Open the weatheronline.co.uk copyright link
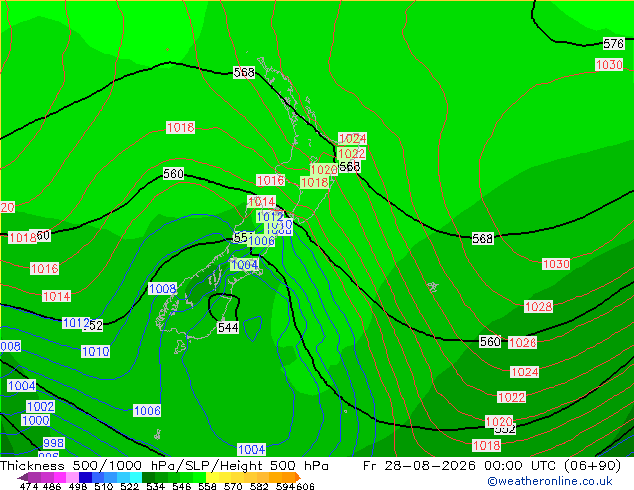634x490 pixels. 550,481
